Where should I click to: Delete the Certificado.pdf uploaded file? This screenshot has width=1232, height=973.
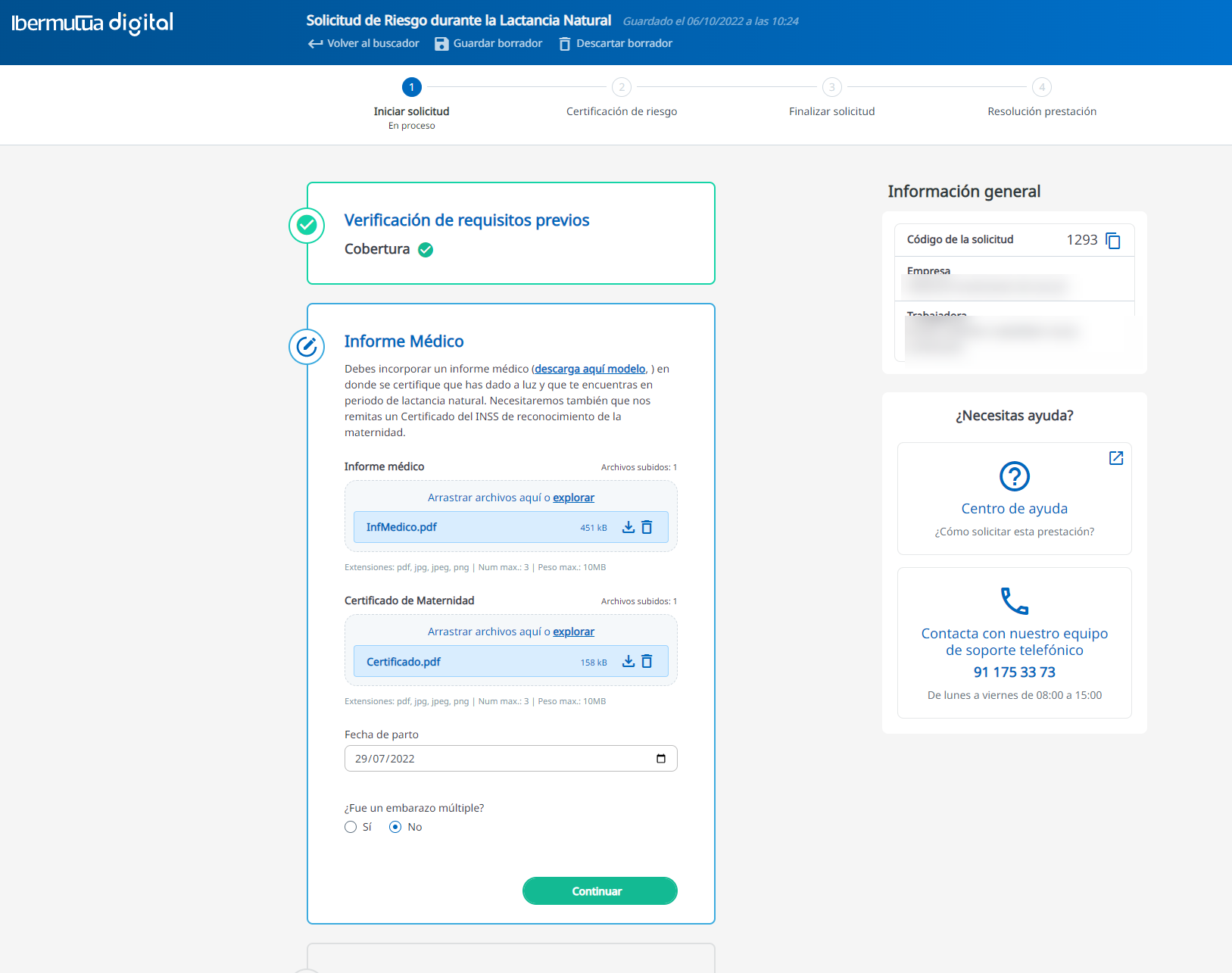pos(647,661)
